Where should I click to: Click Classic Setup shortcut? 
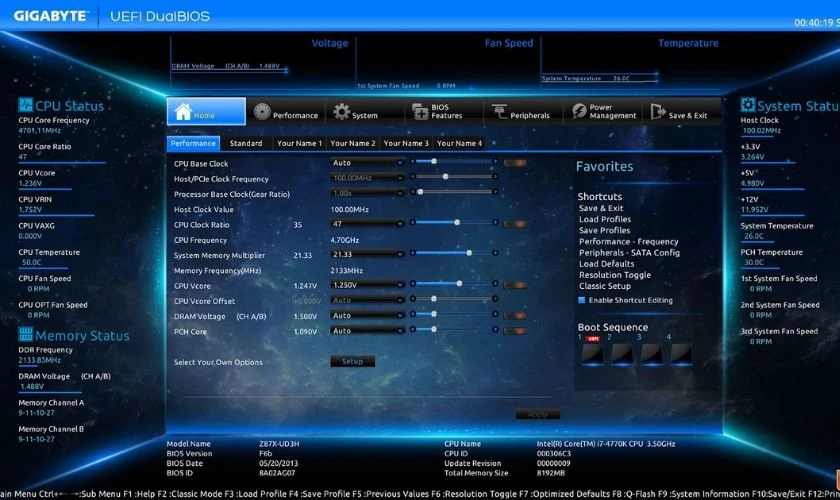click(x=605, y=286)
